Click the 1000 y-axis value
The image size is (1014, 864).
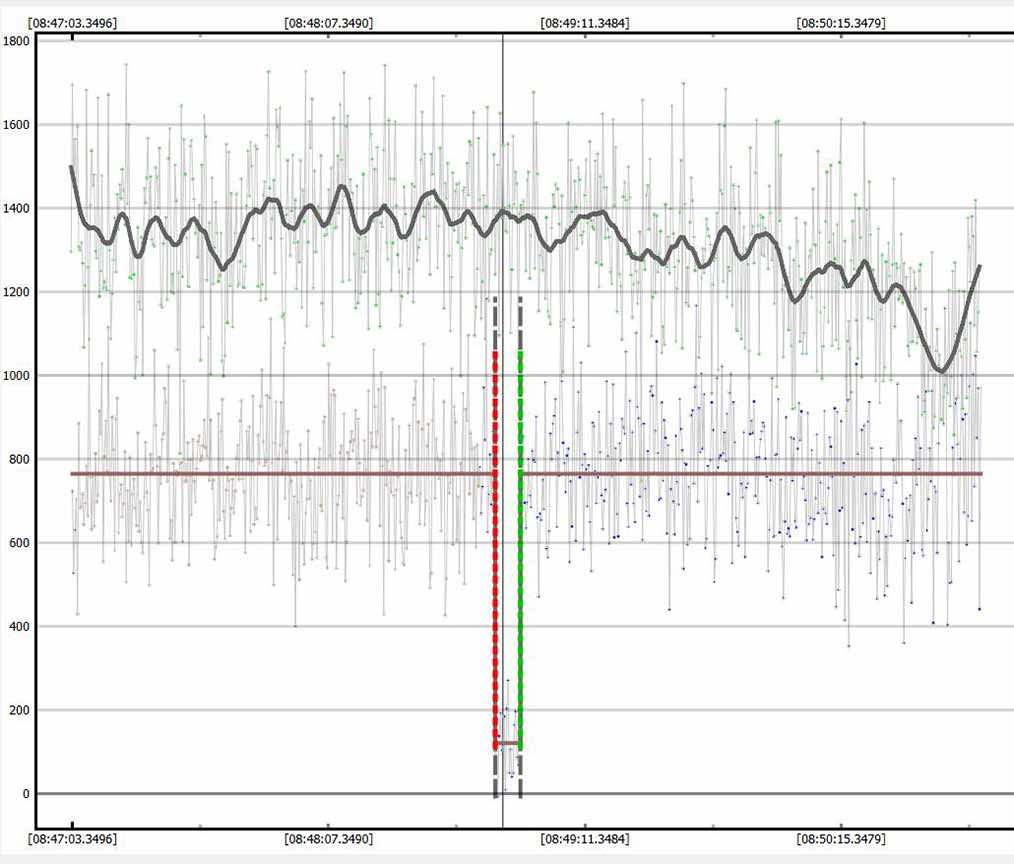point(16,376)
